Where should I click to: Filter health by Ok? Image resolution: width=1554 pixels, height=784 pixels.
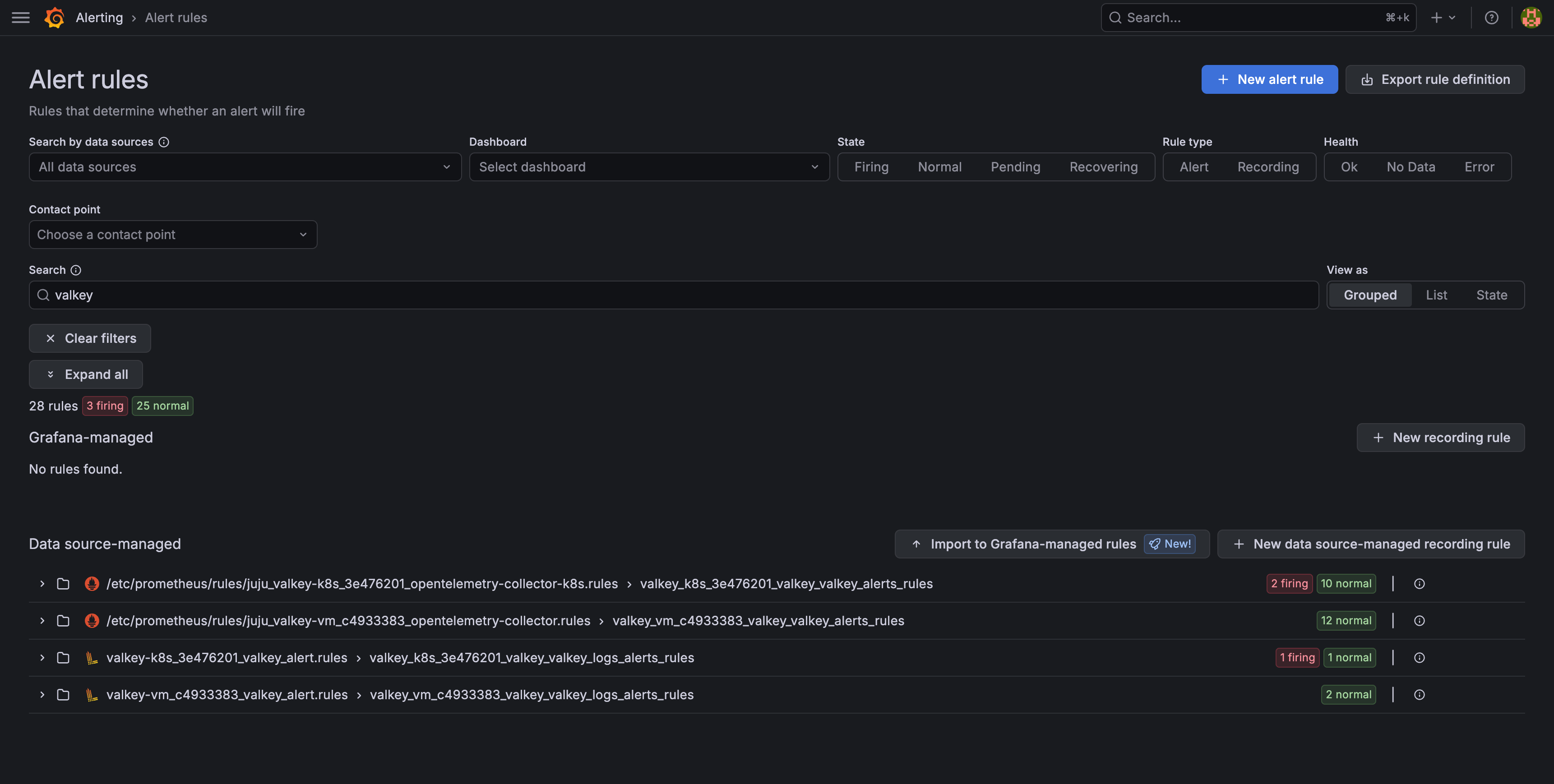click(1349, 167)
